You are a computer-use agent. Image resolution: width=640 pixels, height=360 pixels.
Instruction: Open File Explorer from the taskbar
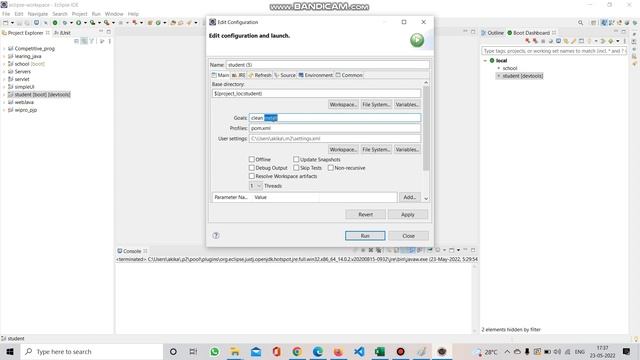coord(235,351)
